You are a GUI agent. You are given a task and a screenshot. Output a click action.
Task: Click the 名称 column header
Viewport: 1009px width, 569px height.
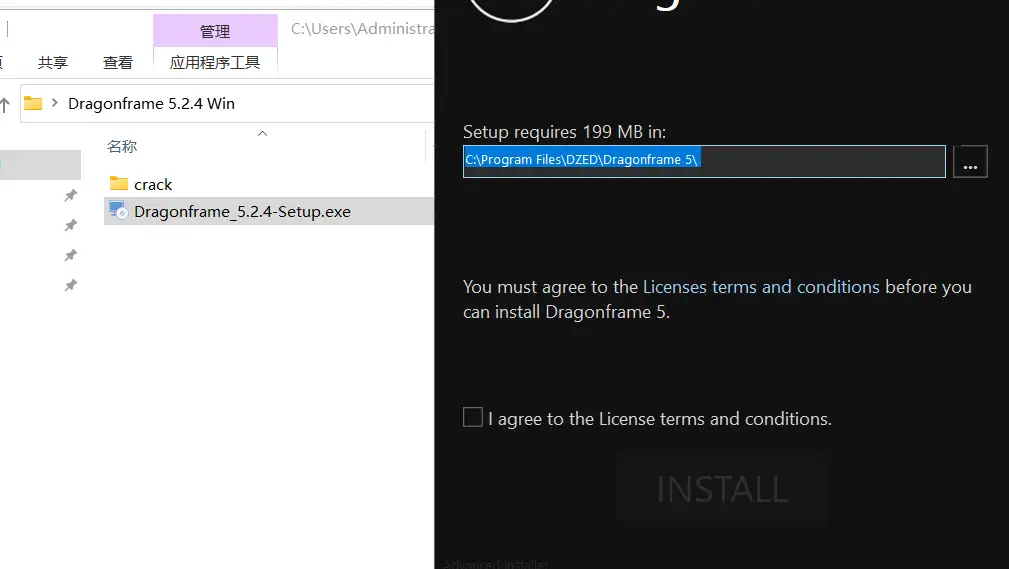tap(122, 147)
